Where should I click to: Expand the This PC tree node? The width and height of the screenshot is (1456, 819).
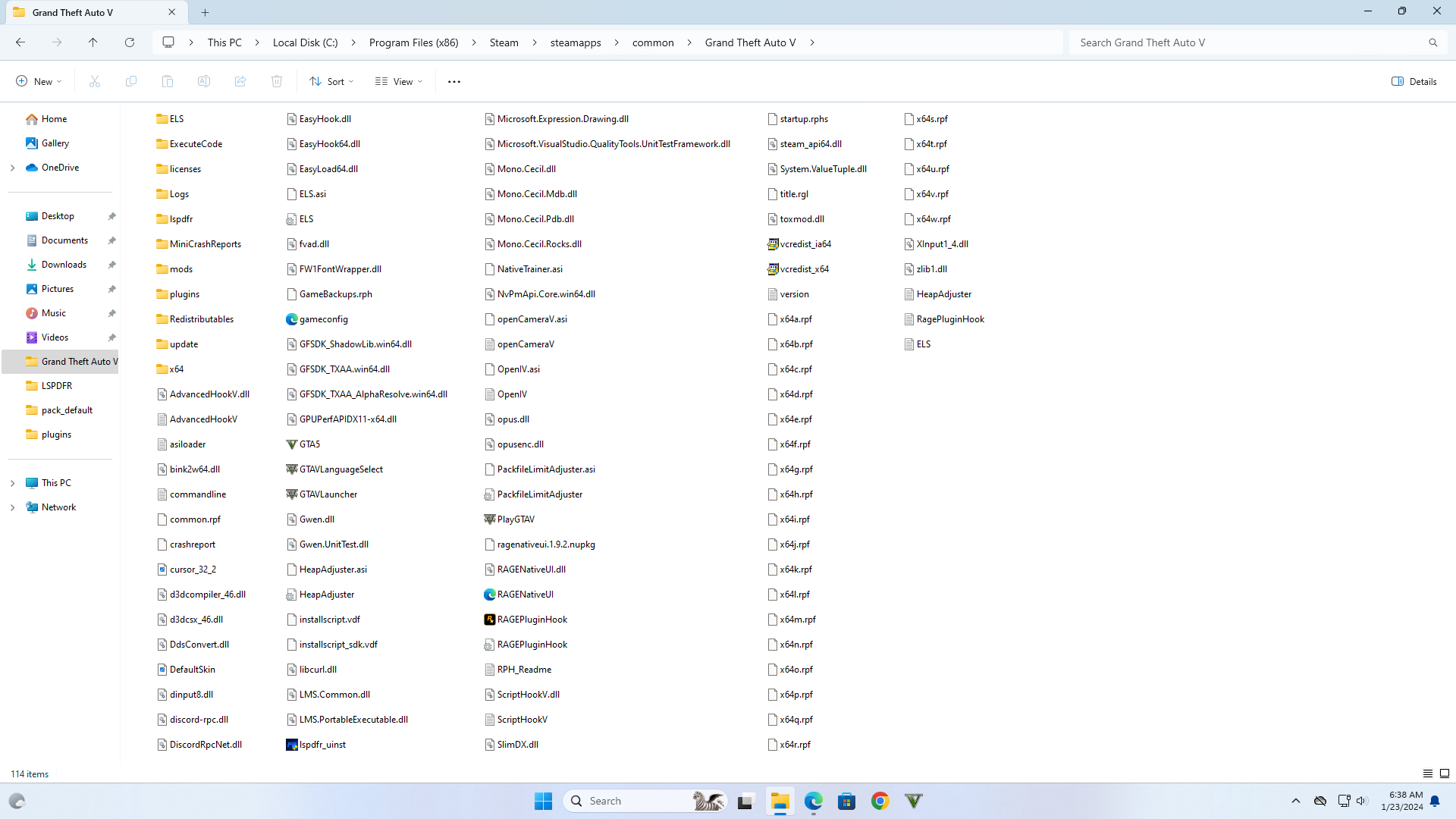(x=13, y=483)
